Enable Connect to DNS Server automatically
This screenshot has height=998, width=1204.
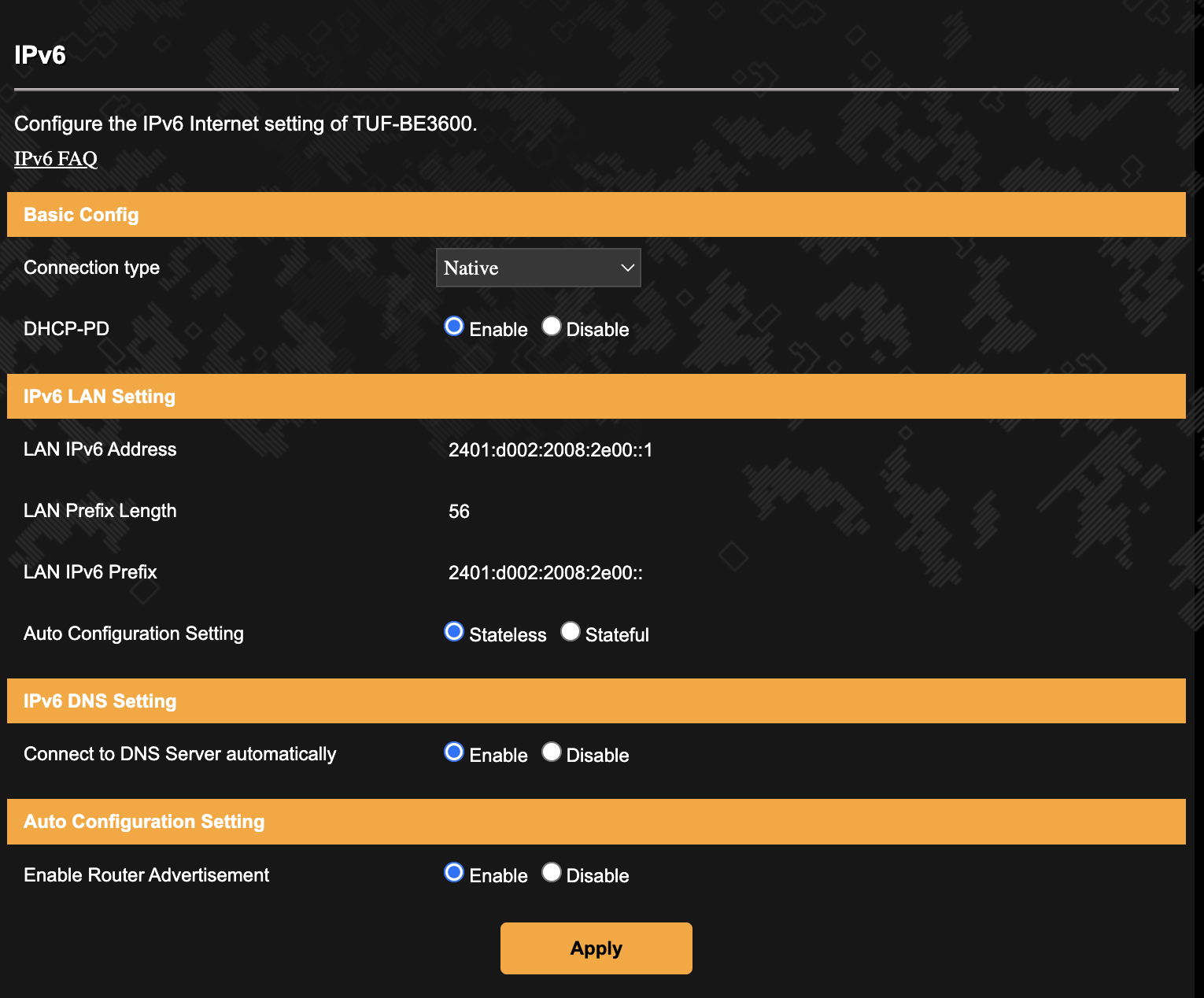454,752
